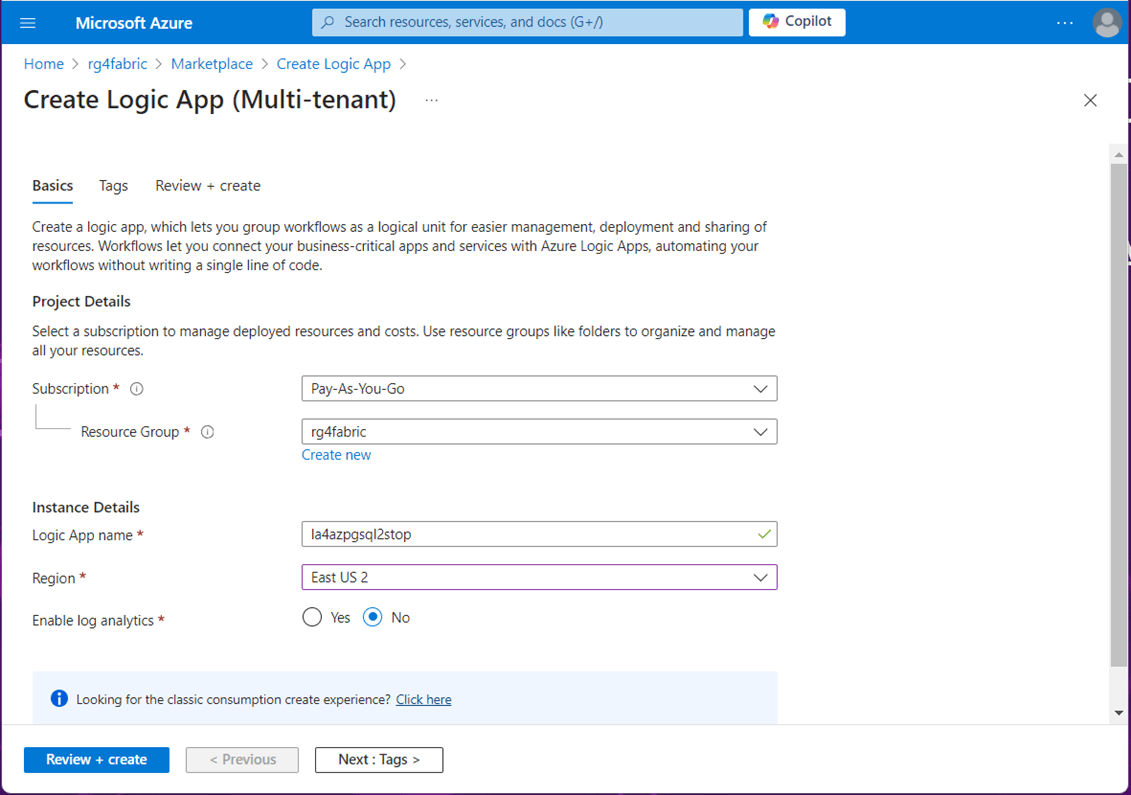Select Yes for Enable log analytics

313,618
